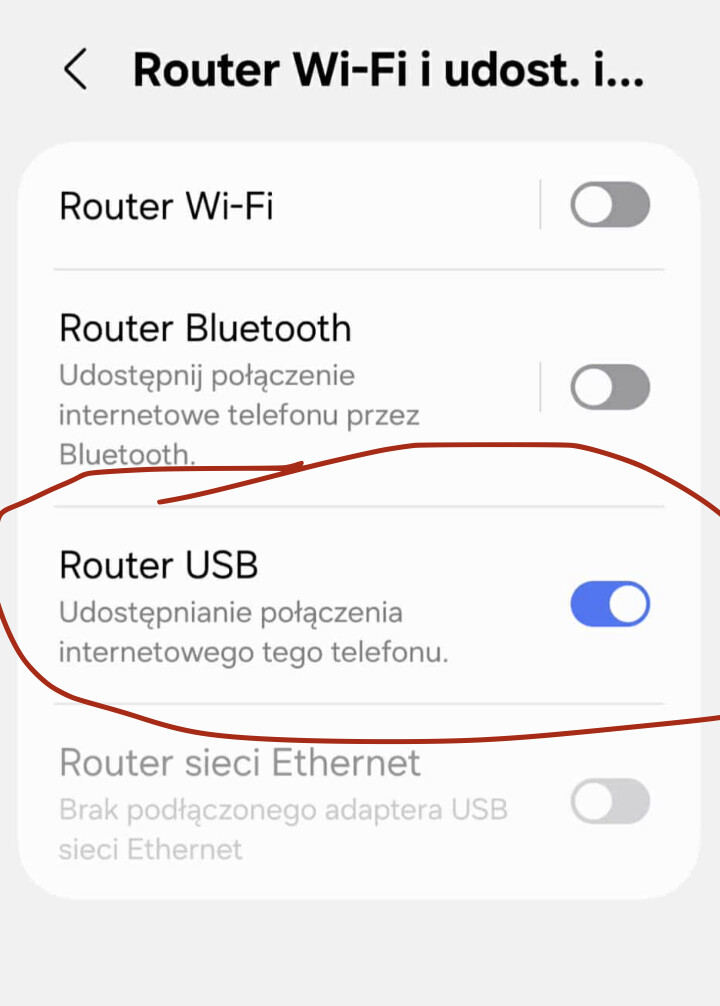This screenshot has height=1006, width=720.
Task: Click the white knob of the Wi-Fi switch
Action: [x=592, y=205]
